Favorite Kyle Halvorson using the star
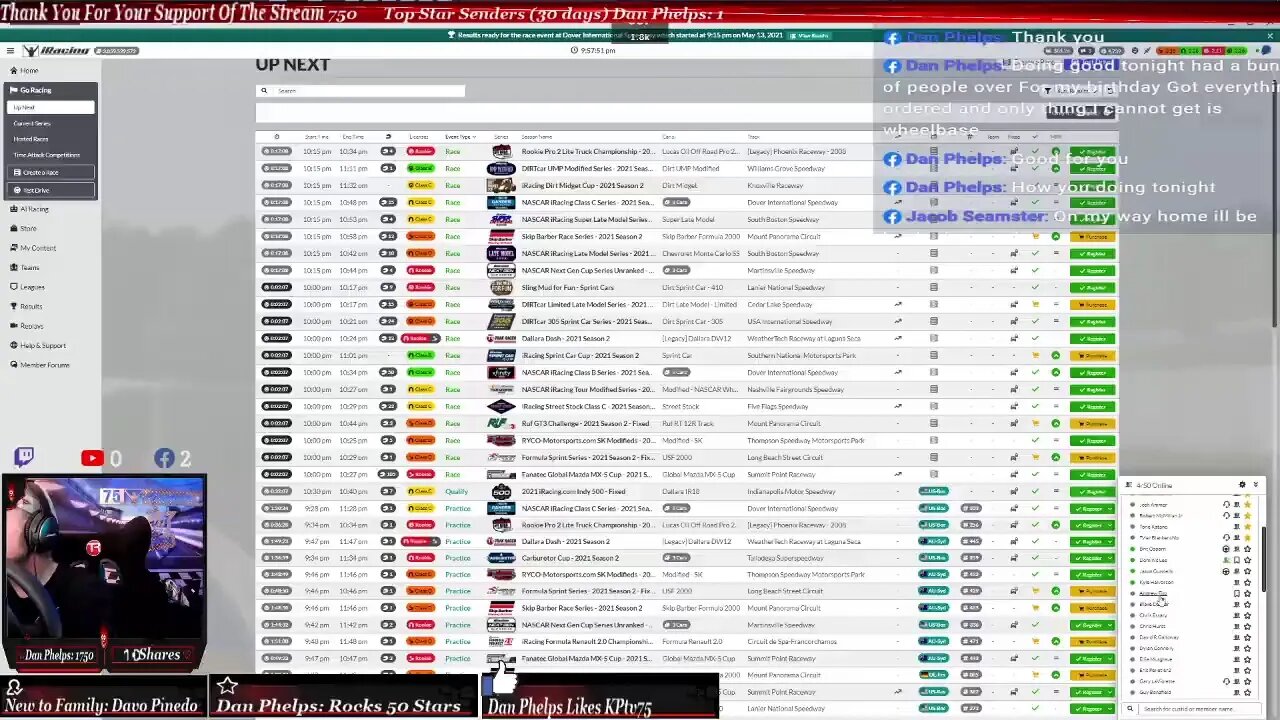The height and width of the screenshot is (720, 1280). 1247,582
